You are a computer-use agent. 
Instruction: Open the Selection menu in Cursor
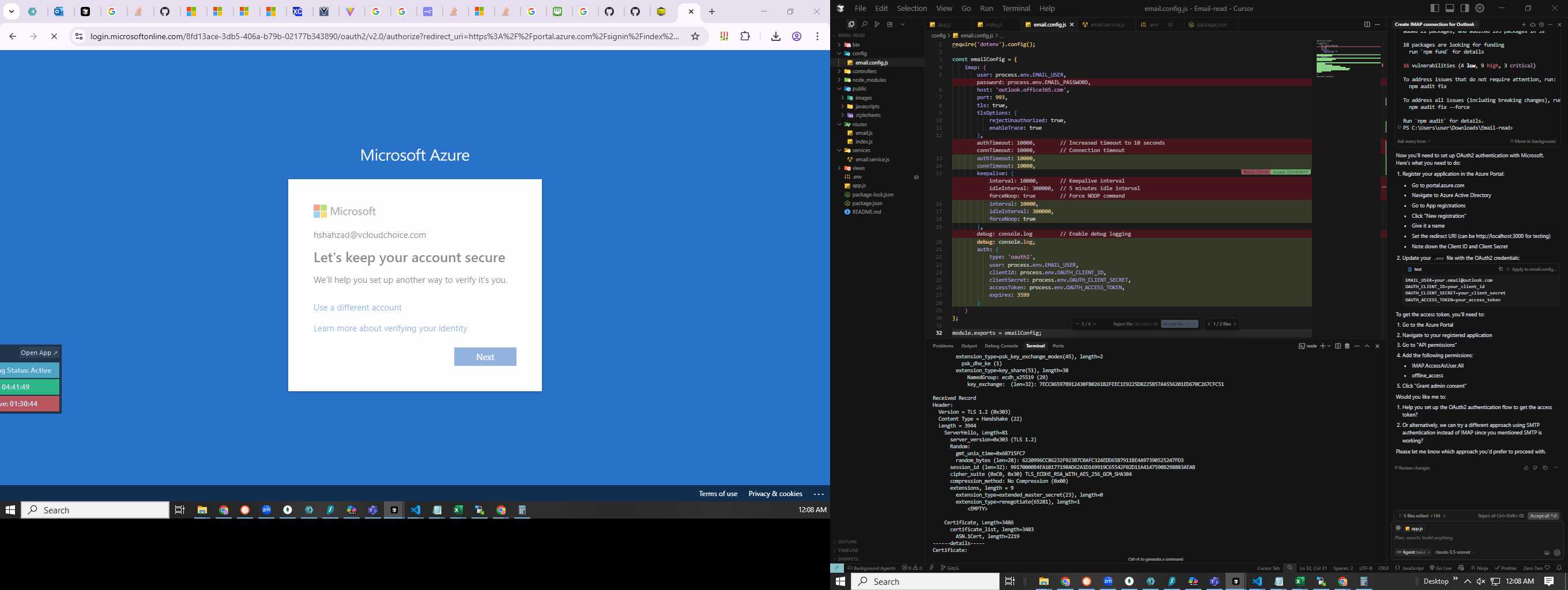[x=912, y=8]
